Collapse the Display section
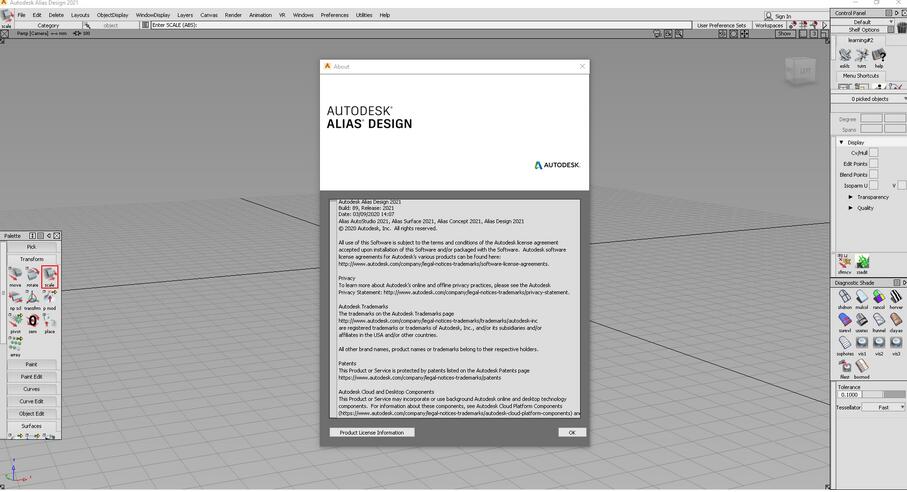907x492 pixels. pyautogui.click(x=841, y=142)
